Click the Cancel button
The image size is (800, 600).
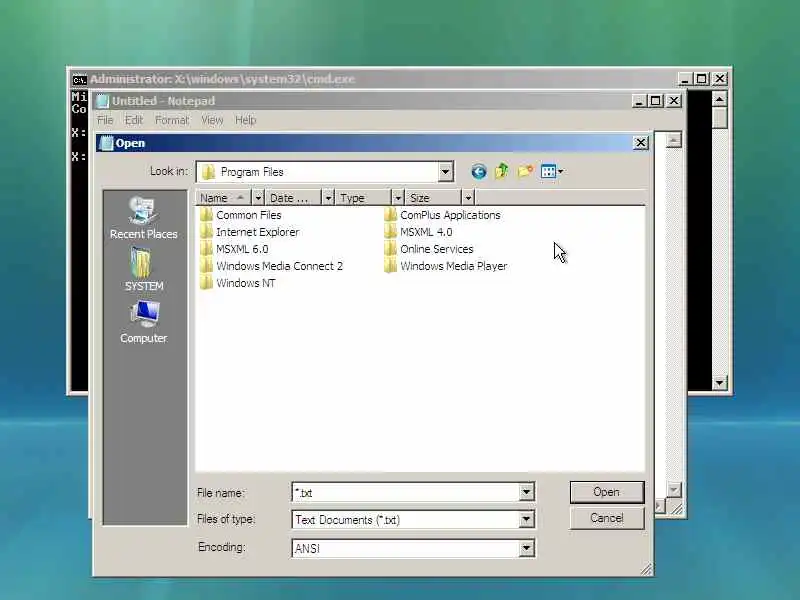pos(607,518)
